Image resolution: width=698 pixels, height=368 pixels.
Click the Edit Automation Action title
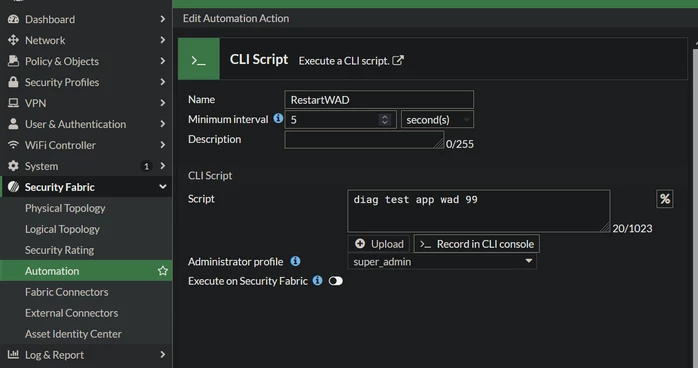point(236,18)
